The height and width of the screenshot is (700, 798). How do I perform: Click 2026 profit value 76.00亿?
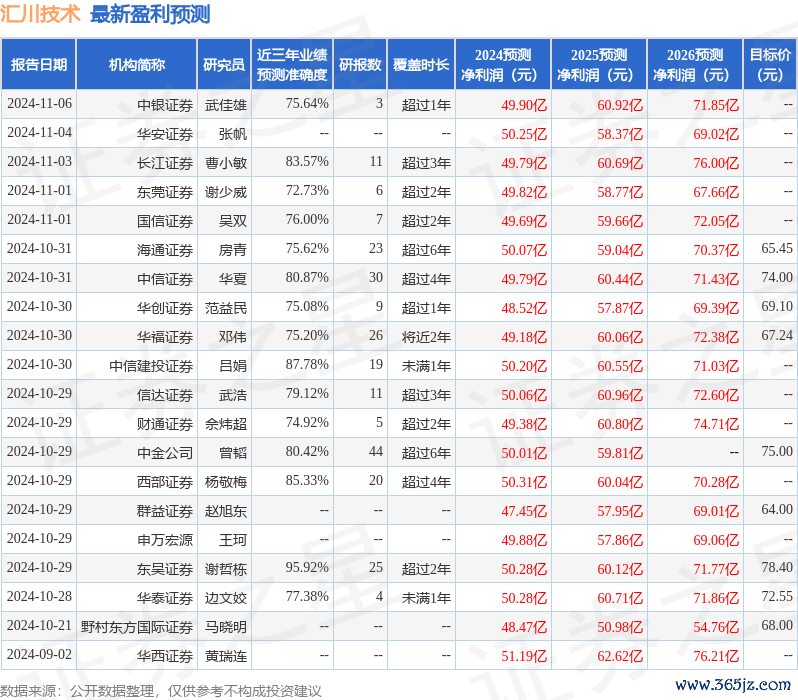coord(716,163)
